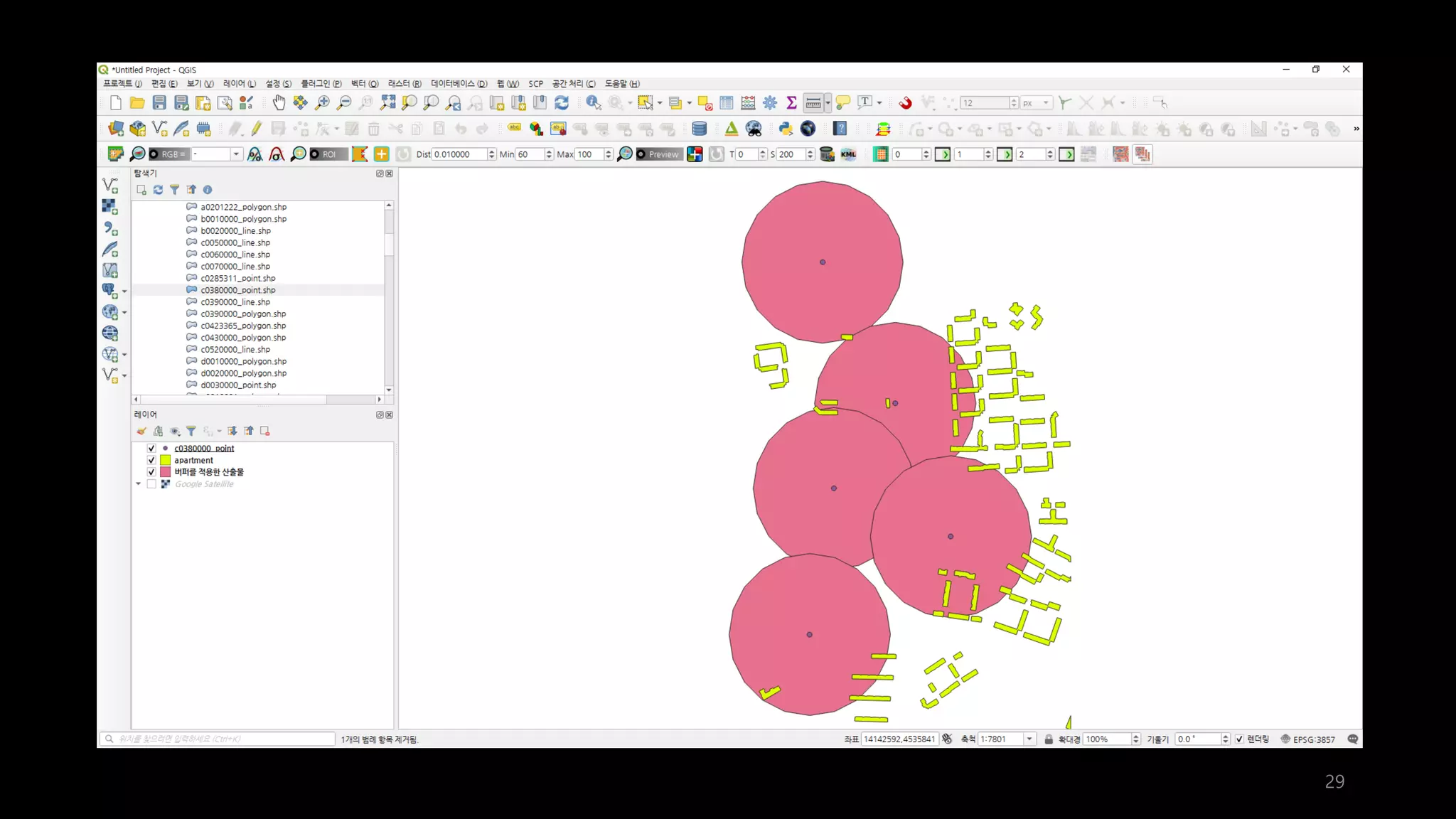Select the Pan Map hand tool
1456x819 pixels.
tap(279, 103)
